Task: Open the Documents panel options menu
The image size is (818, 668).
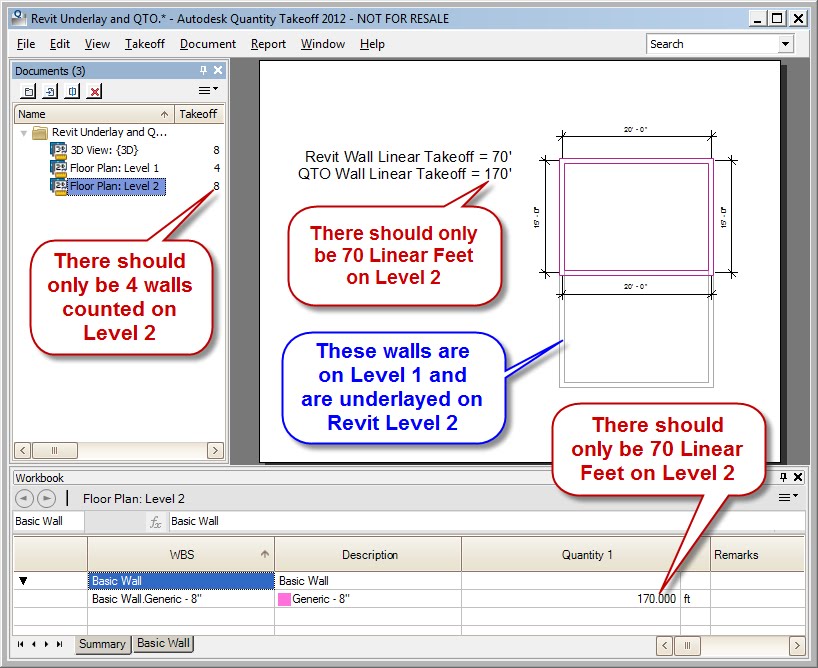Action: coord(206,89)
